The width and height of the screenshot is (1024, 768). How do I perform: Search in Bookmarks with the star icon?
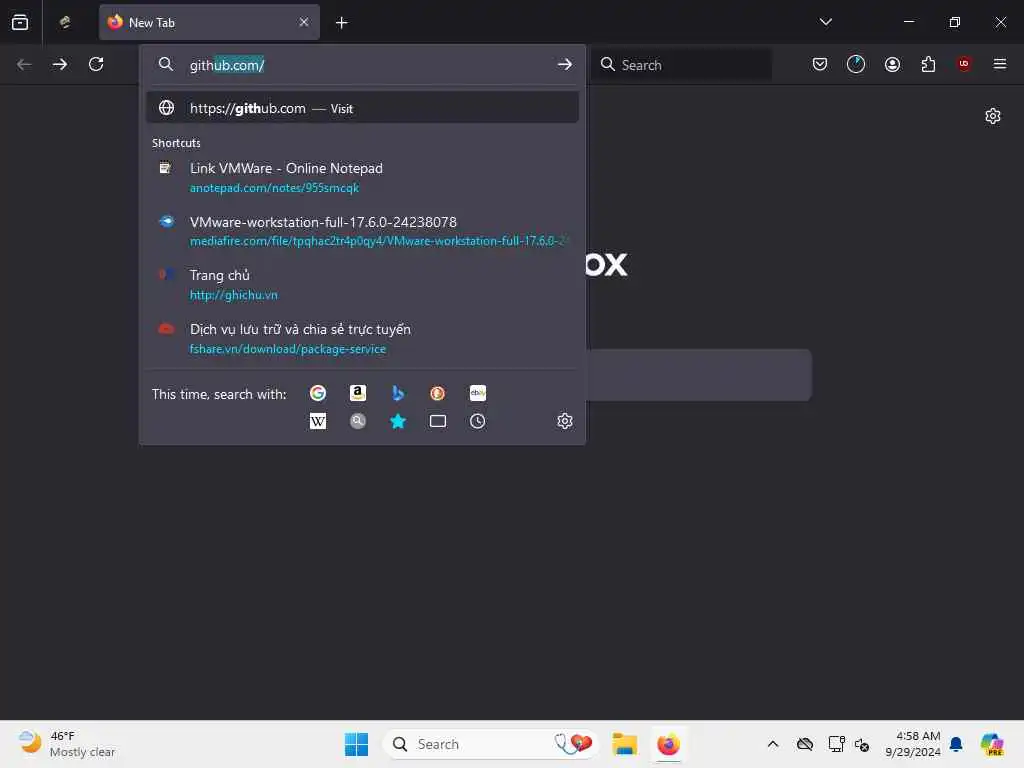pyautogui.click(x=398, y=421)
